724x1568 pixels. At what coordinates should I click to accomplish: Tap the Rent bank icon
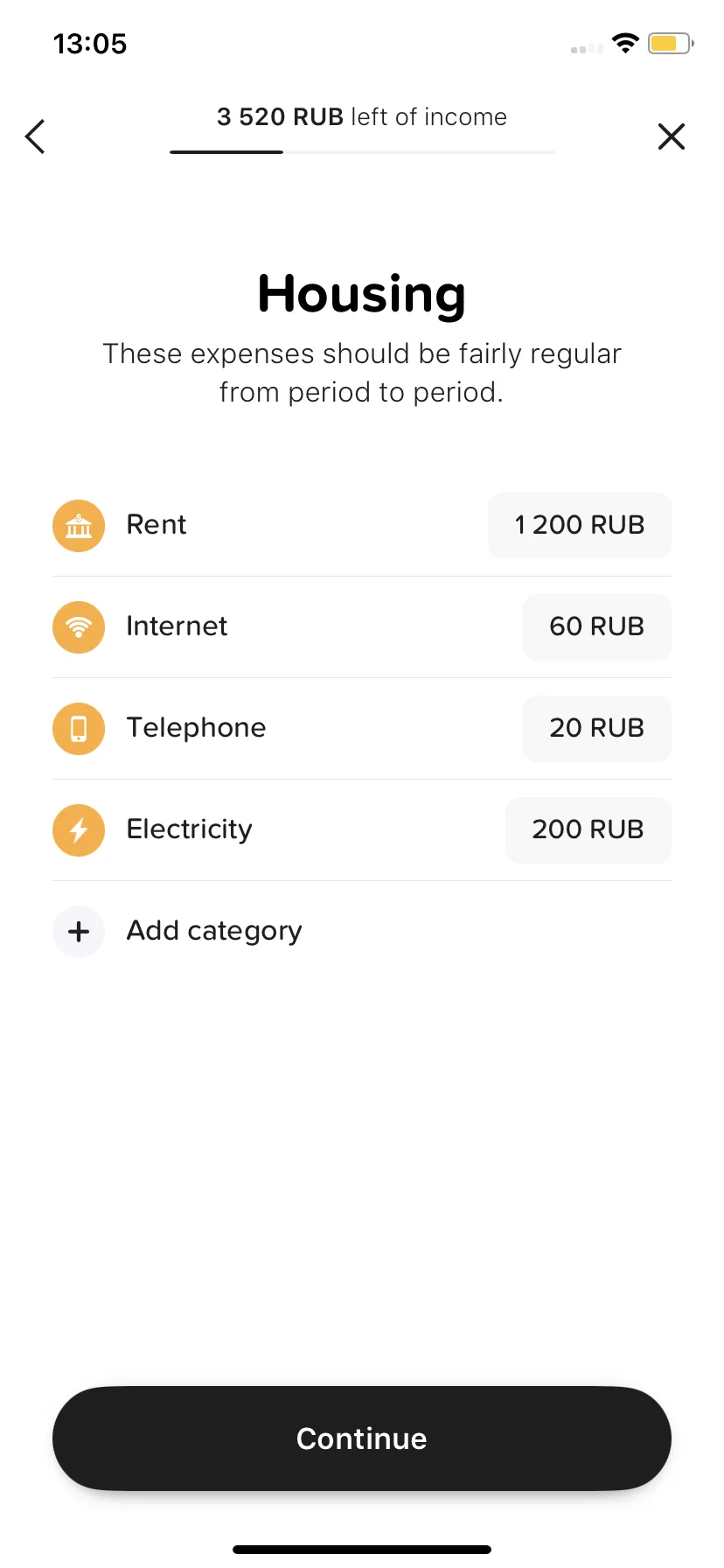tap(79, 526)
